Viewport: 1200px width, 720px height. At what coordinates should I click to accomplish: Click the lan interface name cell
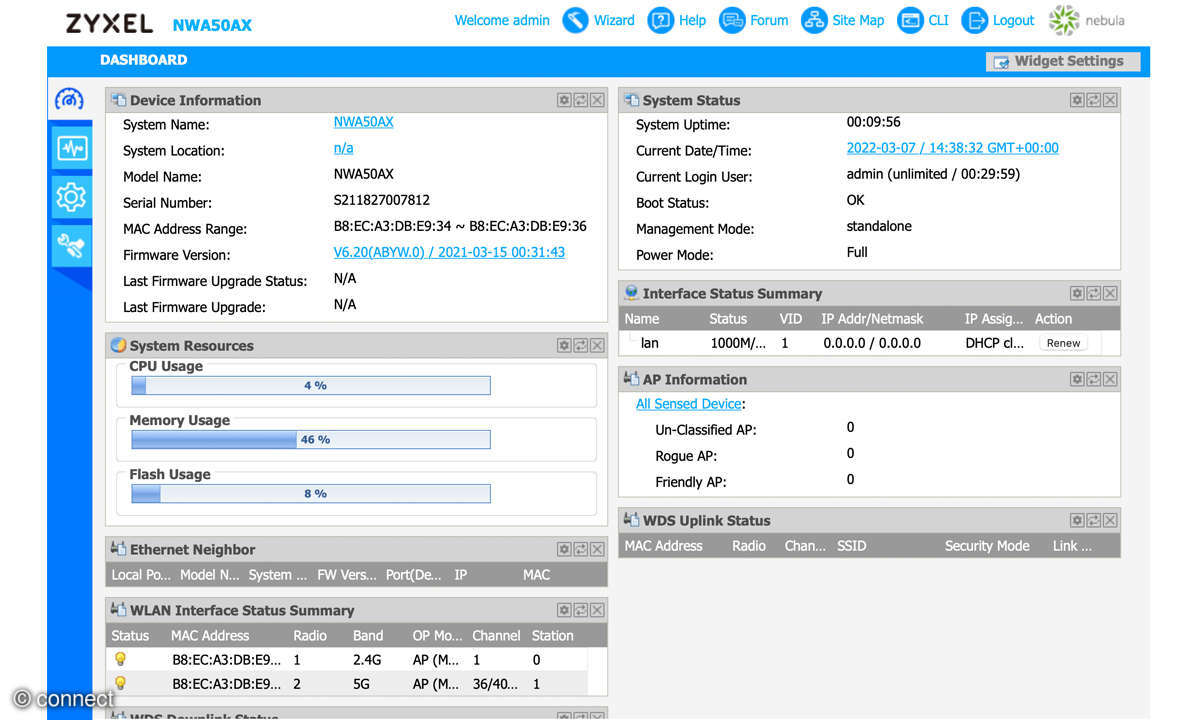coord(650,343)
